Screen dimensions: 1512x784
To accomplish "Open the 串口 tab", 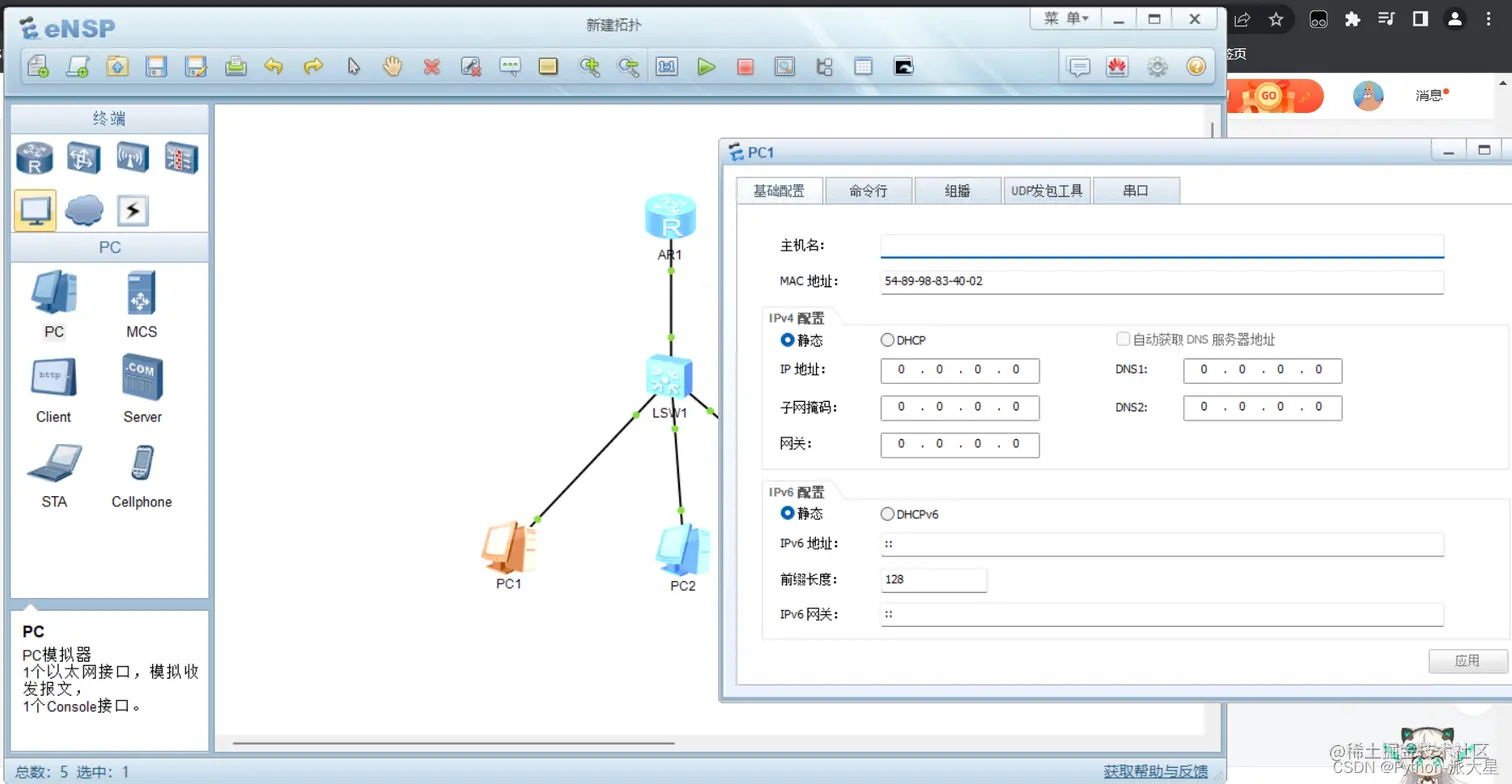I will click(1136, 190).
